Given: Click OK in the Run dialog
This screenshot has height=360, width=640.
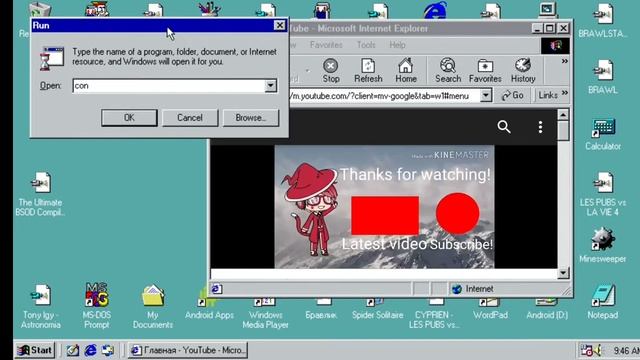Looking at the screenshot, I should point(129,118).
